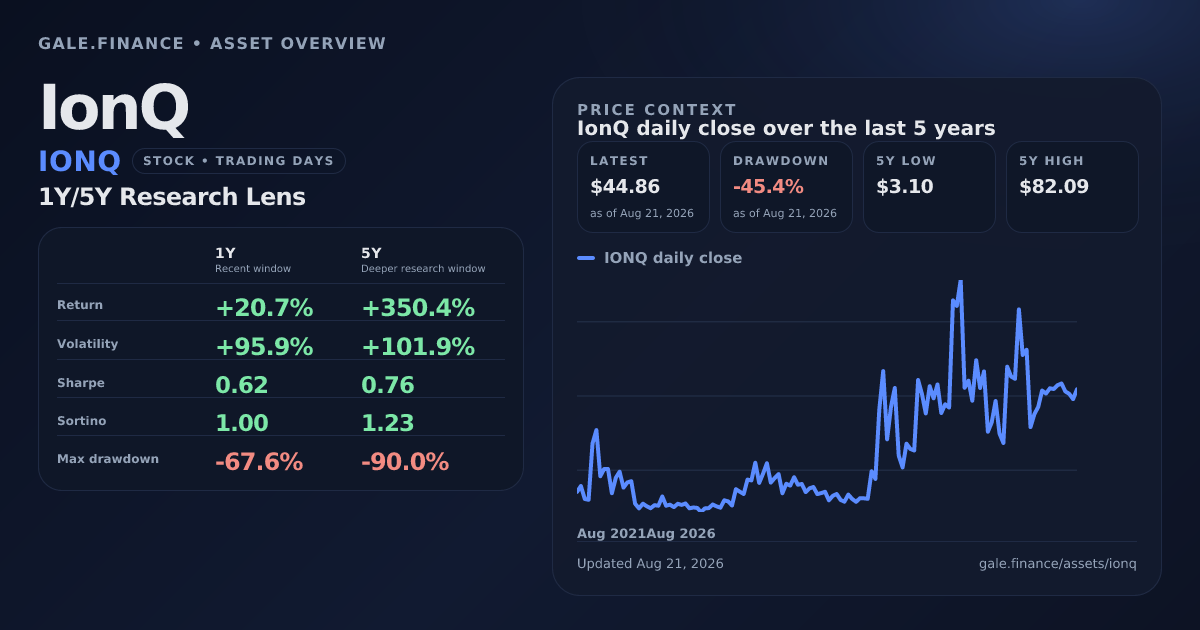The width and height of the screenshot is (1200, 630).
Task: Click the 1Y max drawdown -67.6%
Action: 259,462
